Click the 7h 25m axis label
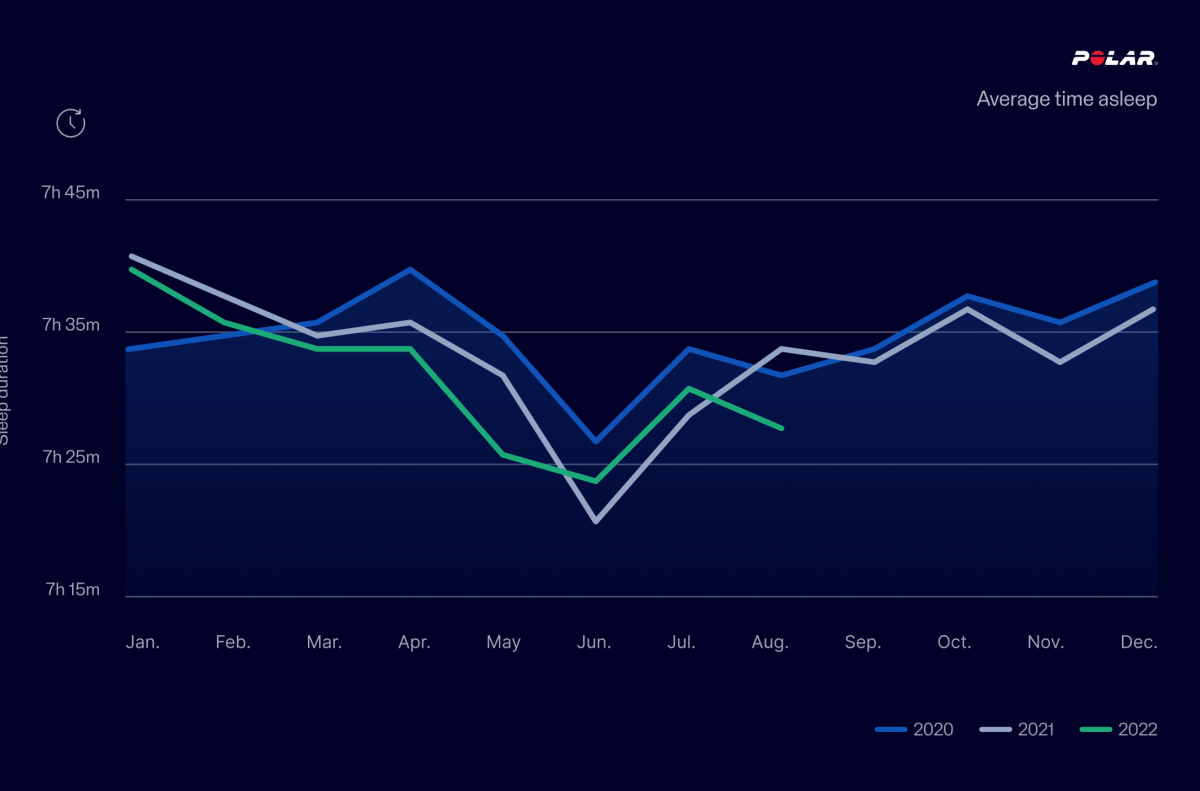Viewport: 1200px width, 791px height. (x=71, y=457)
